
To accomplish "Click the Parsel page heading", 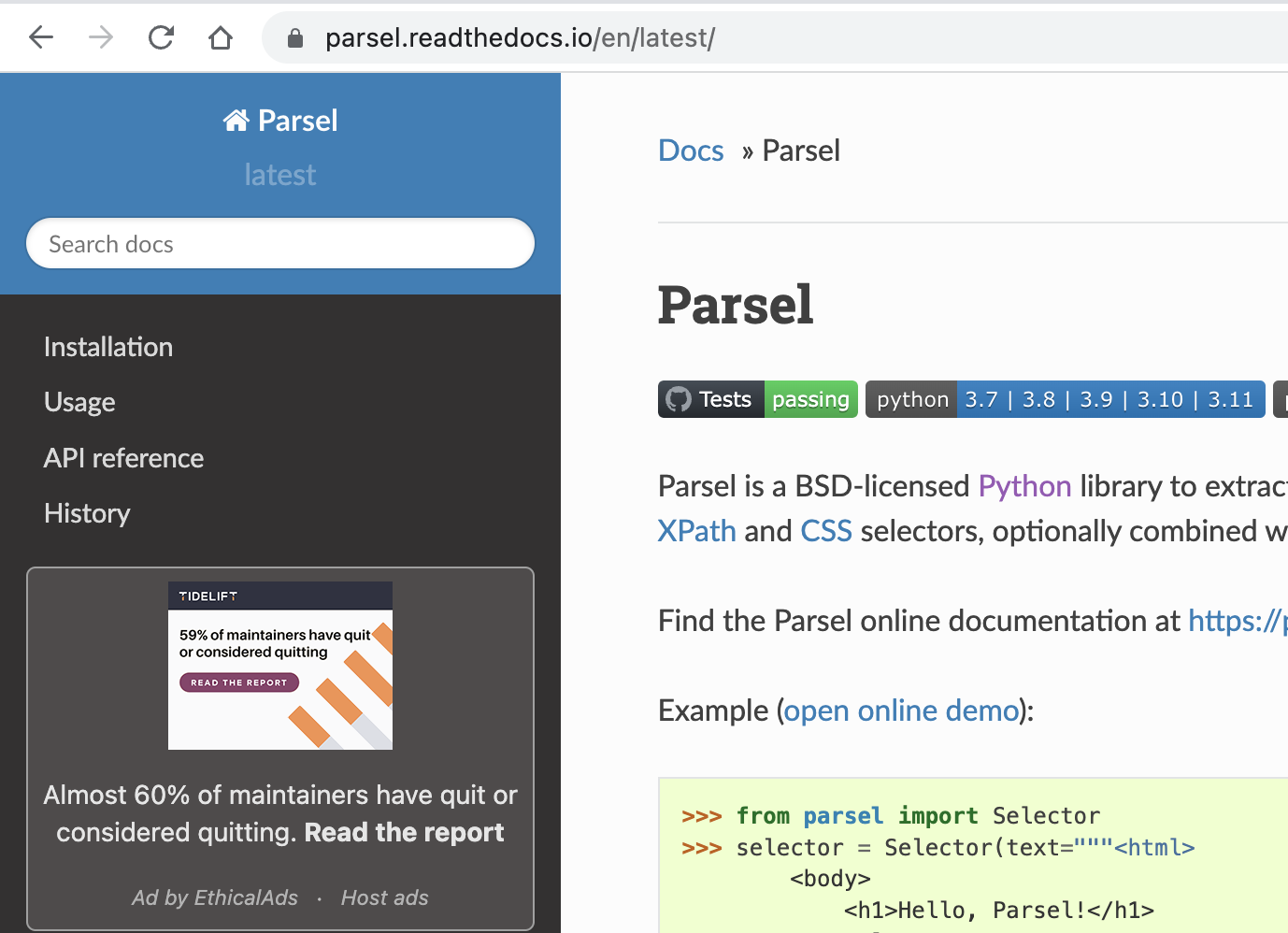I will point(736,305).
